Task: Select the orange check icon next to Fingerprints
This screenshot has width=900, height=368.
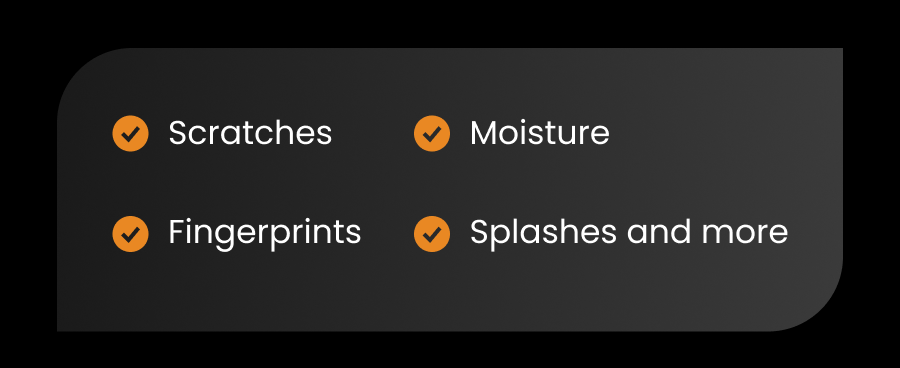Action: (x=130, y=234)
